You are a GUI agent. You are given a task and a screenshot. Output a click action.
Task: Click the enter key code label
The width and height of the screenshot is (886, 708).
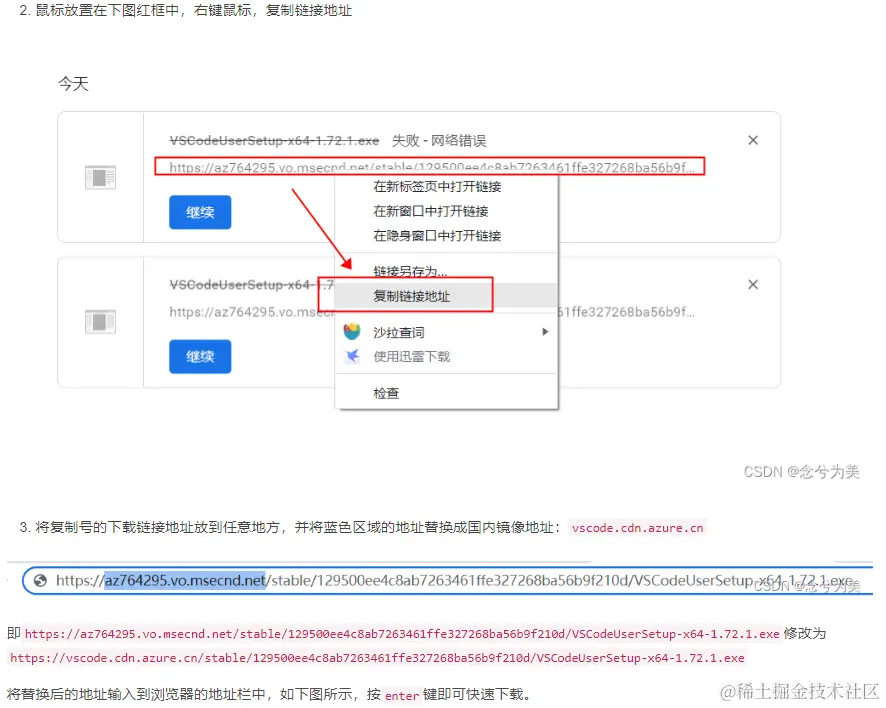tap(402, 696)
